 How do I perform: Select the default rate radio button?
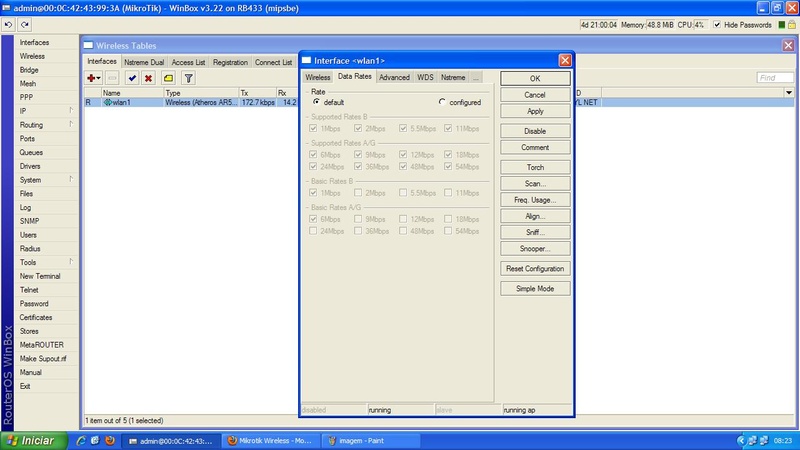coord(316,102)
